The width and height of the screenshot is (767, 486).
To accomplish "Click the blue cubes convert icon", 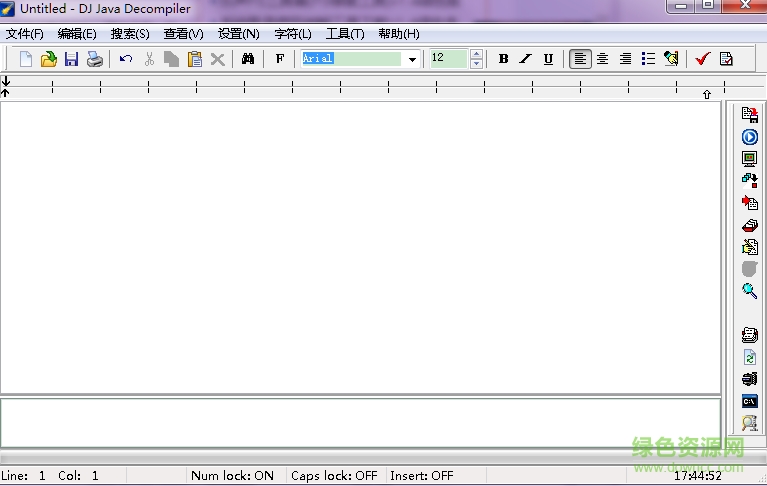I will pos(749,180).
